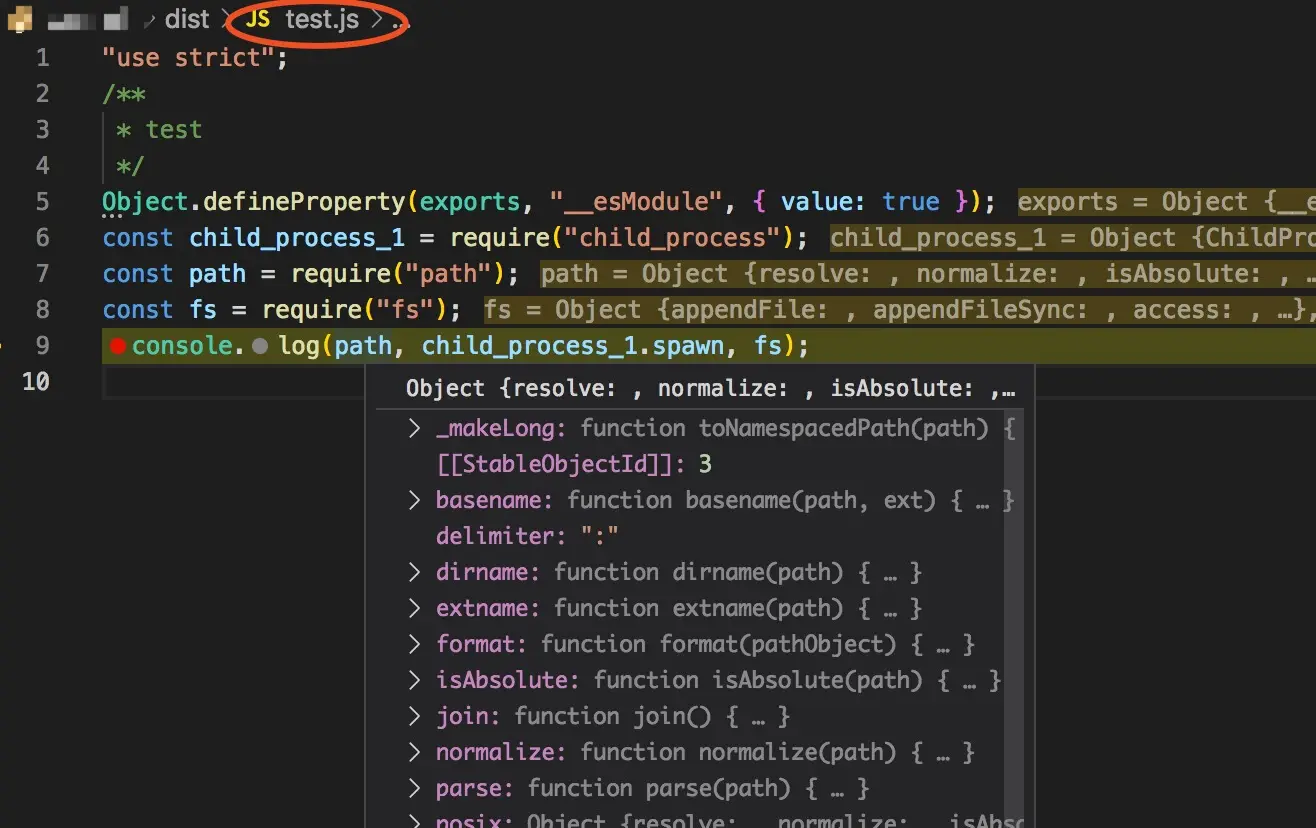The width and height of the screenshot is (1316, 828).
Task: Click the true keyword on line 5
Action: 910,201
